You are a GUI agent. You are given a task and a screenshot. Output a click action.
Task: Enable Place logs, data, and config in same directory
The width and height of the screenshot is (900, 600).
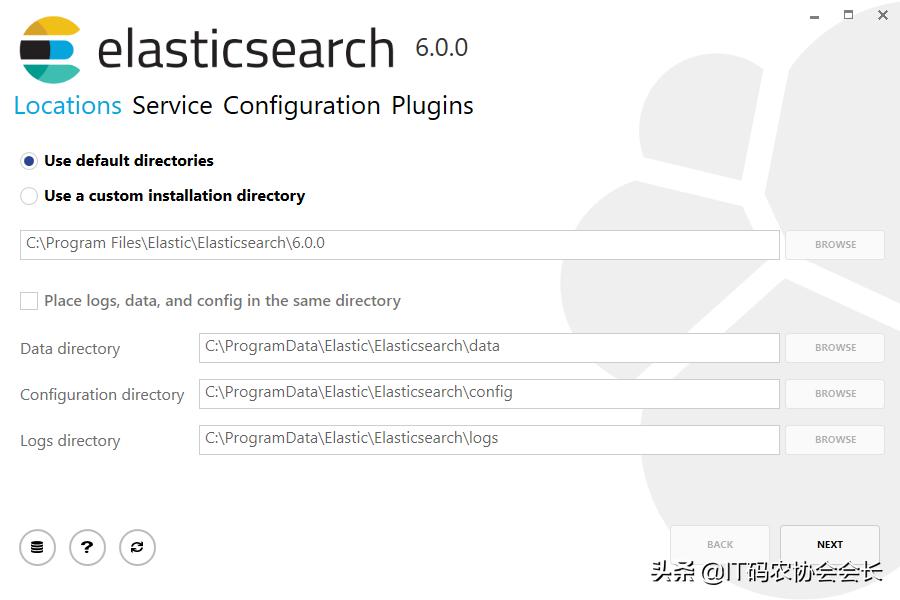point(27,300)
